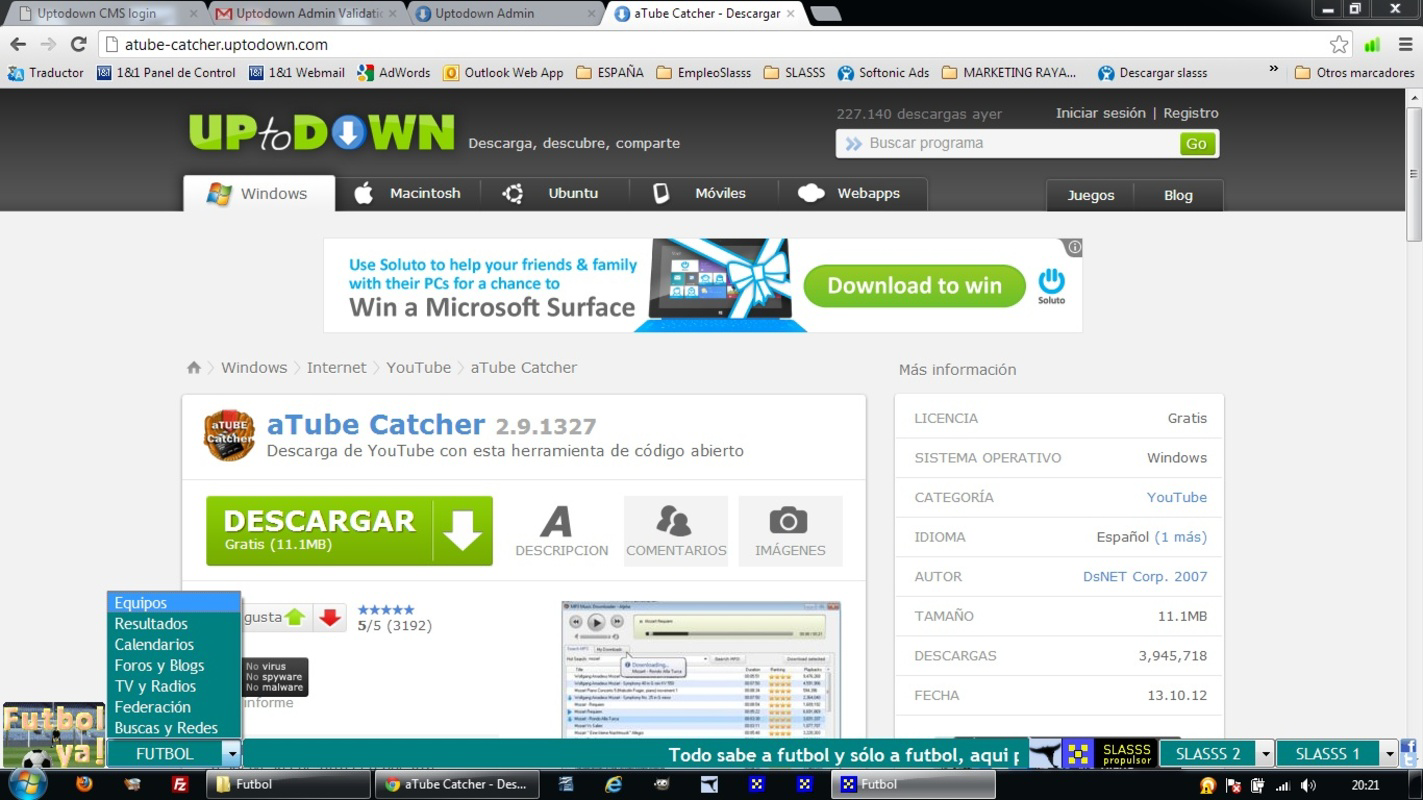Viewport: 1423px width, 800px height.
Task: Click the SLASSS propulsor logo
Action: 1108,754
